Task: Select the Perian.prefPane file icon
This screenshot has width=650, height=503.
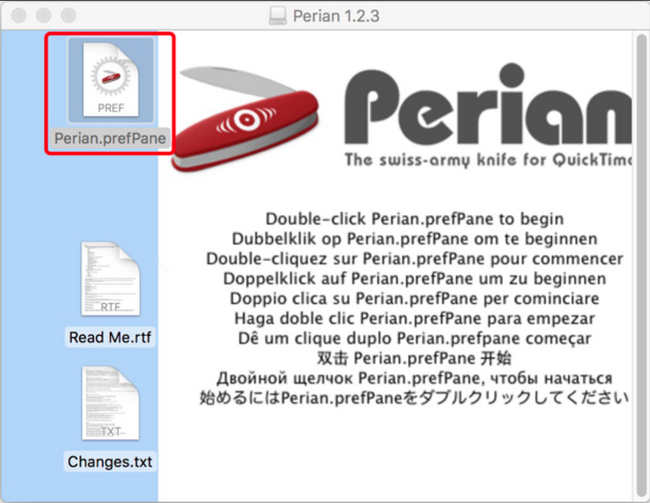Action: [111, 80]
